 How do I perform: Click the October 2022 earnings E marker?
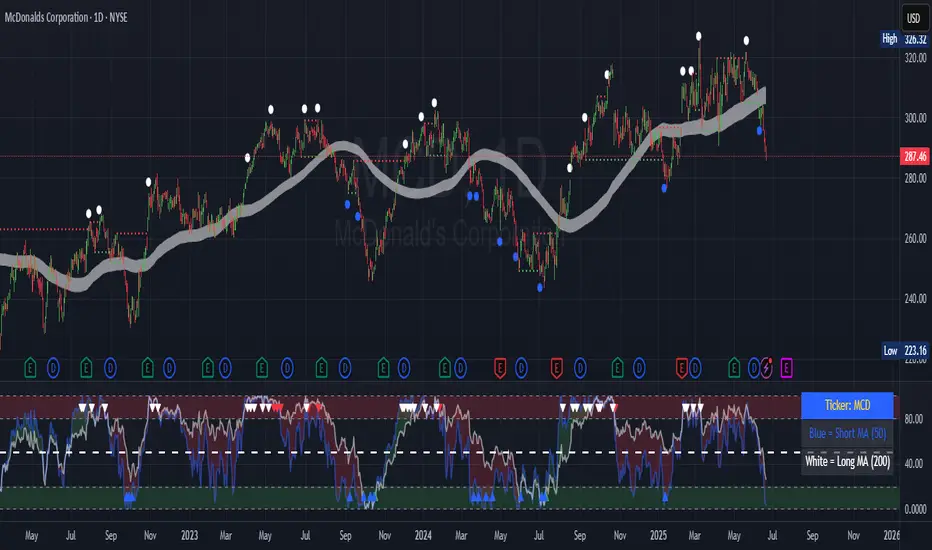click(x=147, y=369)
